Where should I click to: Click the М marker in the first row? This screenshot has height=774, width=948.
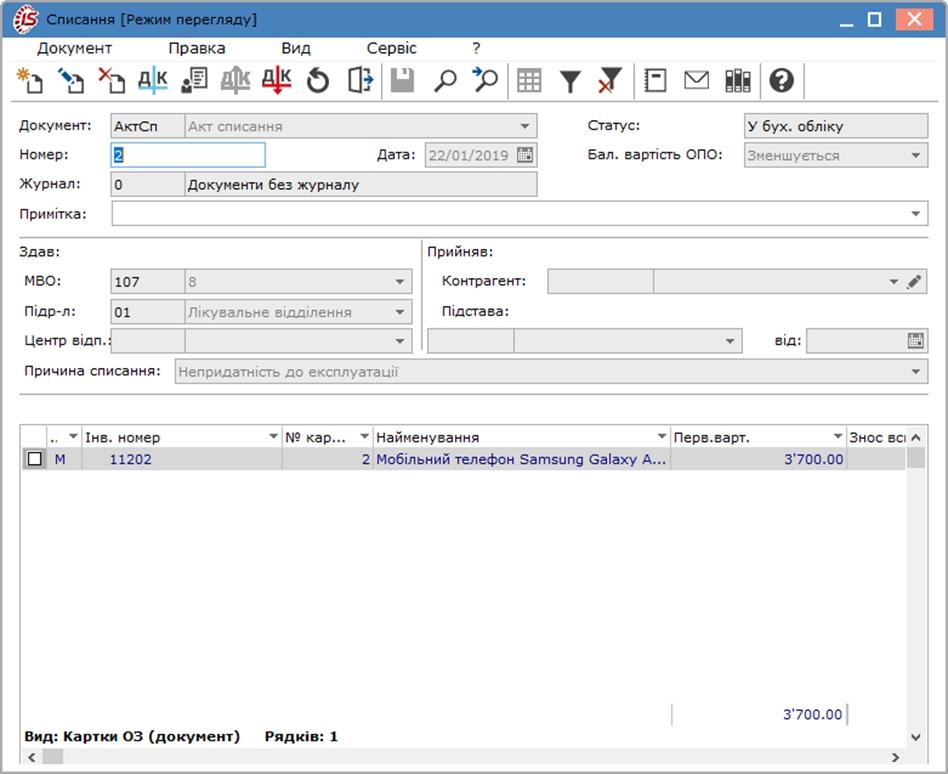click(x=60, y=459)
